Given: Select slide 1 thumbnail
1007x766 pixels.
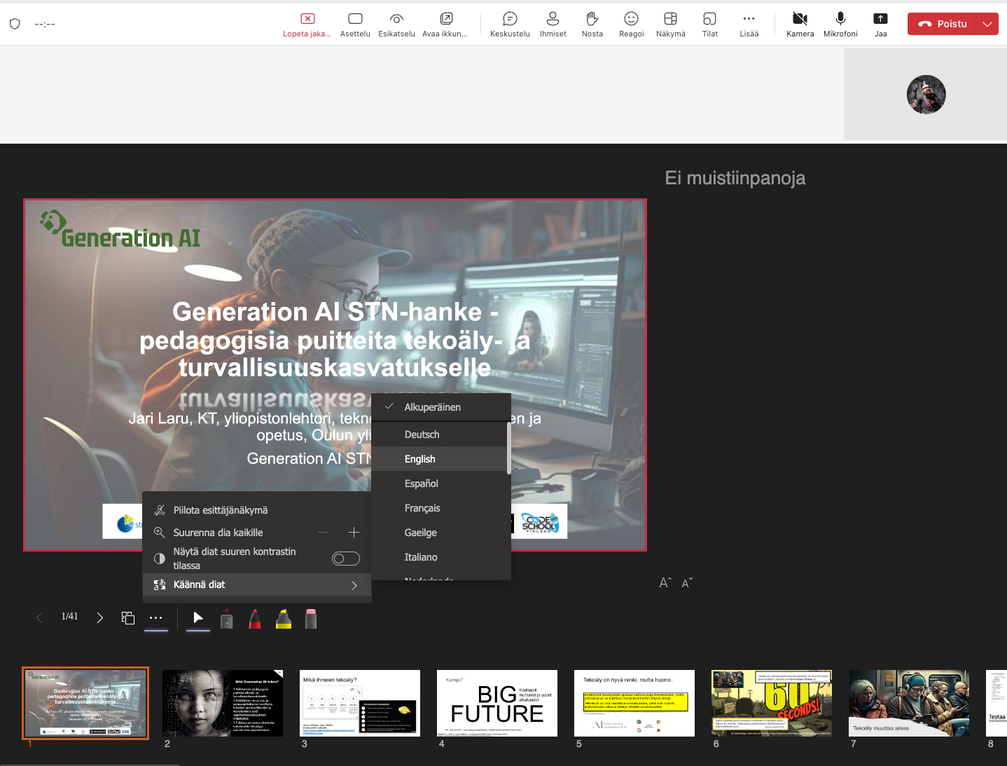Looking at the screenshot, I should point(85,703).
